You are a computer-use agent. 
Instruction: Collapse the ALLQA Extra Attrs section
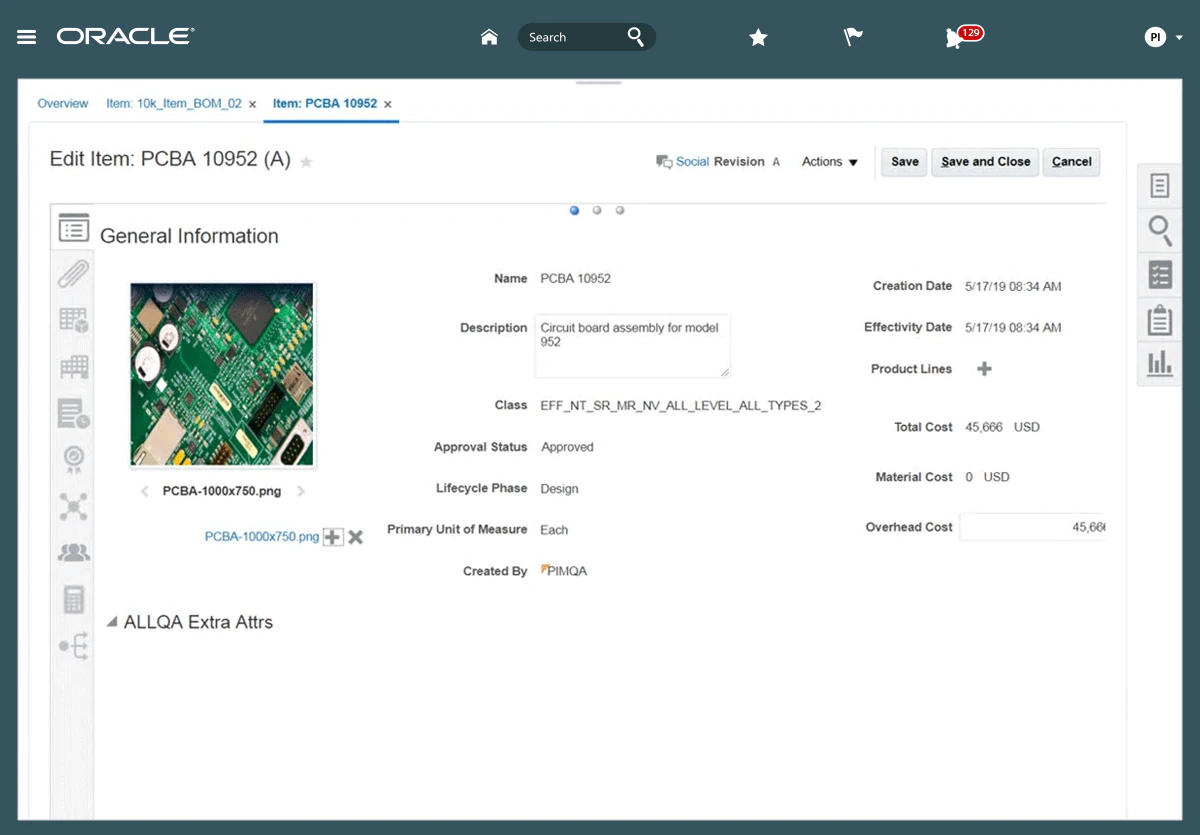112,622
